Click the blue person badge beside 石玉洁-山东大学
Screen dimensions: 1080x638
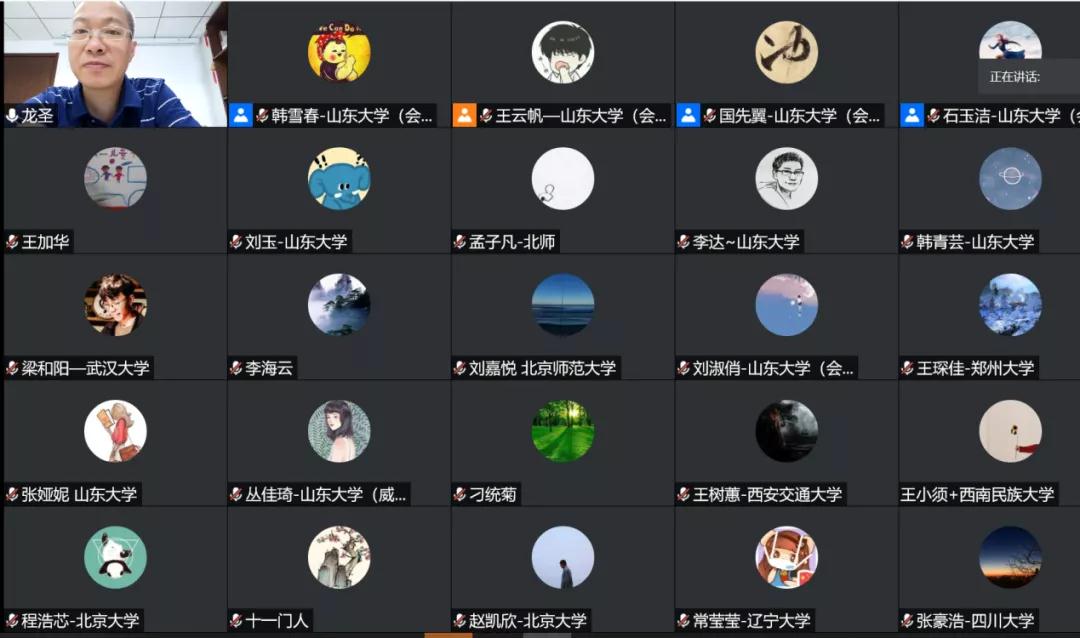click(912, 115)
